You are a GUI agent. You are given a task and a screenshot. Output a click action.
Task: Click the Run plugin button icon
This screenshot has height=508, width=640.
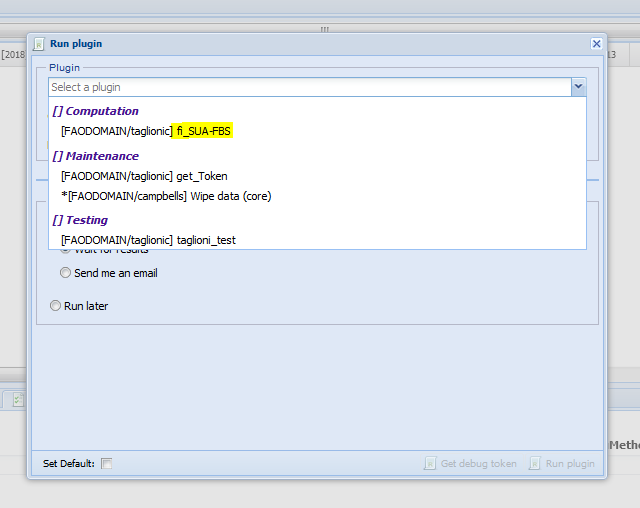[x=535, y=464]
